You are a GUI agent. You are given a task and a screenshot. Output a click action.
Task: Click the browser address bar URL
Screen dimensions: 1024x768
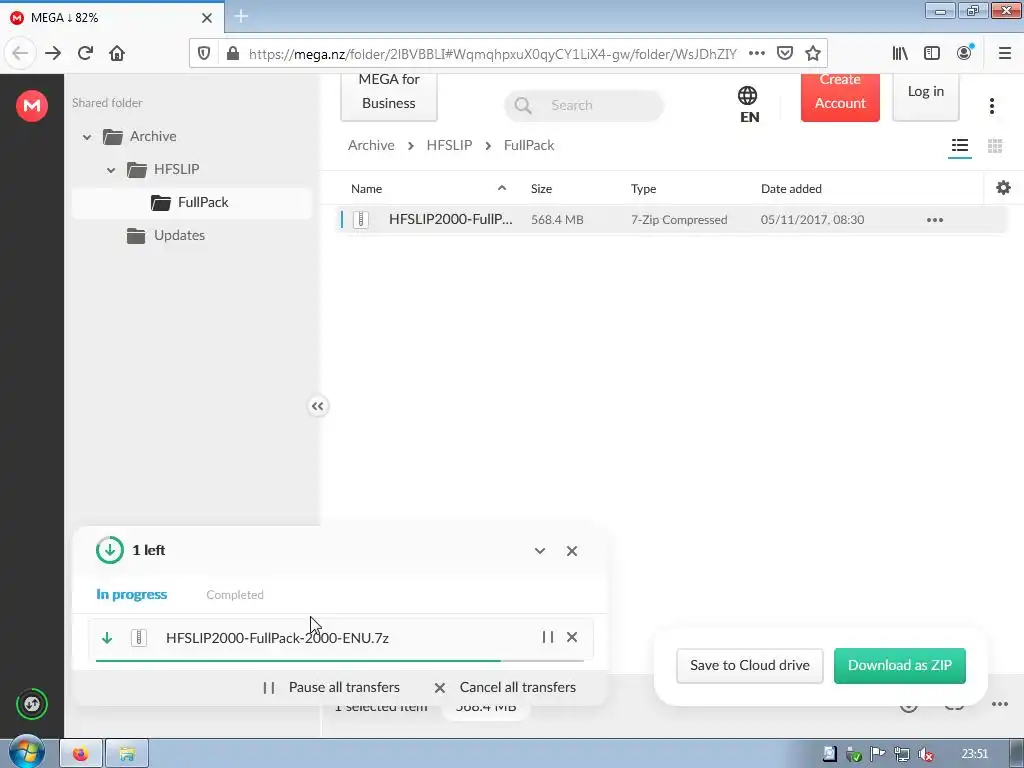pos(492,54)
